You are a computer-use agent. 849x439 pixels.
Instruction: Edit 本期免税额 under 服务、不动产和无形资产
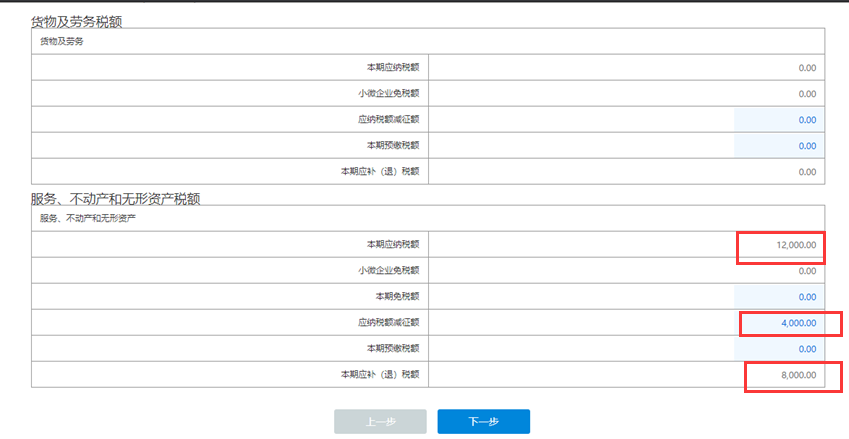tap(779, 297)
